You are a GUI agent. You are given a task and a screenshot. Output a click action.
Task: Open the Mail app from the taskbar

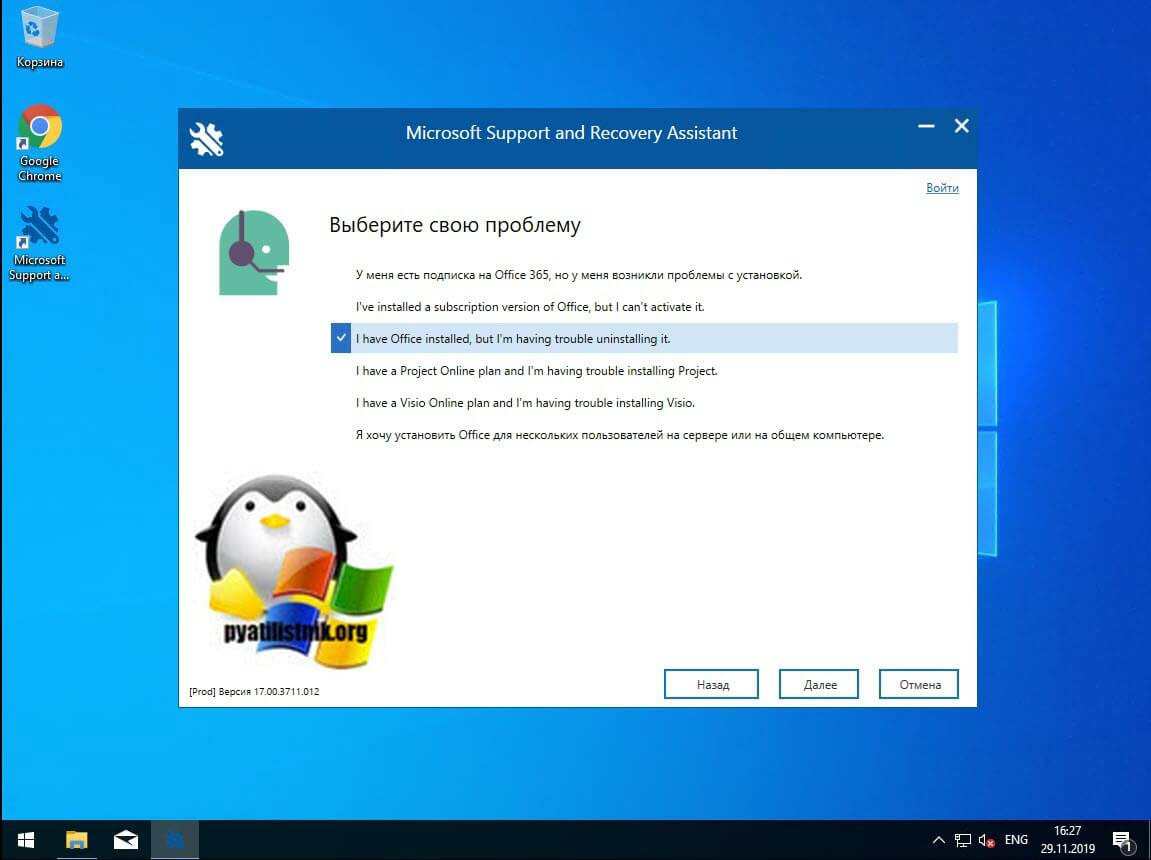125,839
